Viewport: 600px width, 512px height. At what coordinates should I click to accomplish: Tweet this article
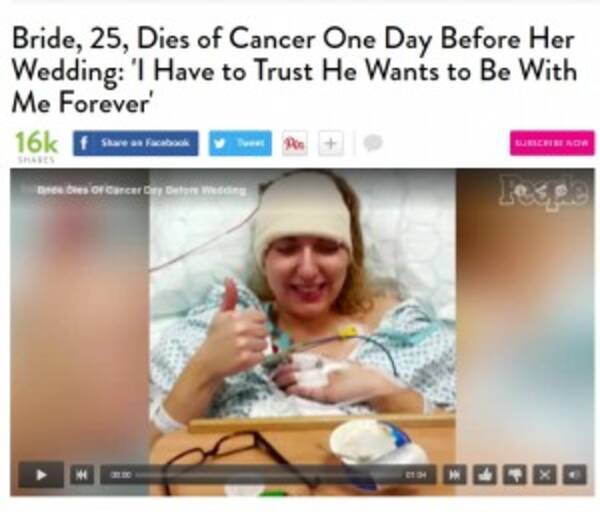240,143
